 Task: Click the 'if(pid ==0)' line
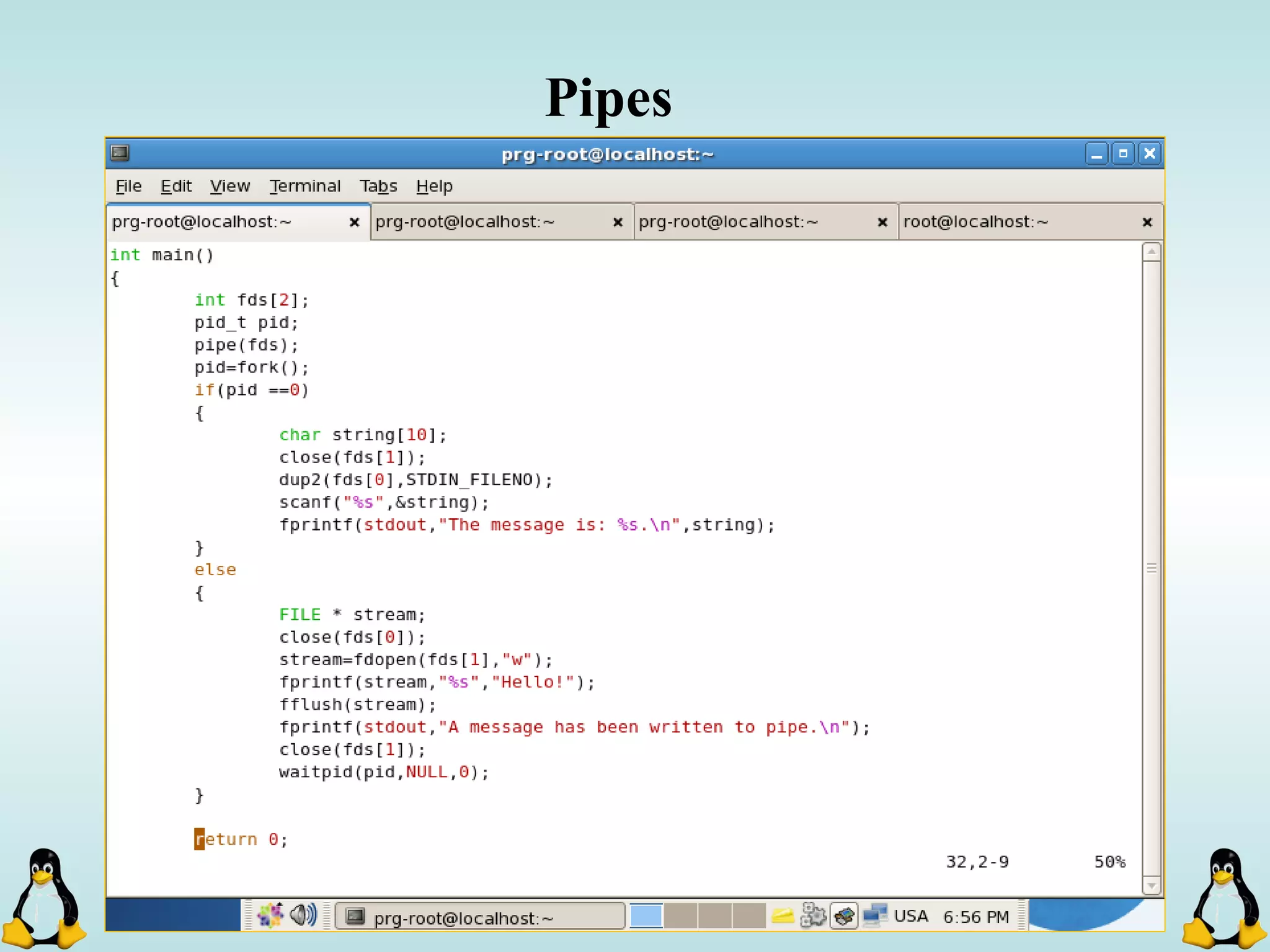pos(251,390)
